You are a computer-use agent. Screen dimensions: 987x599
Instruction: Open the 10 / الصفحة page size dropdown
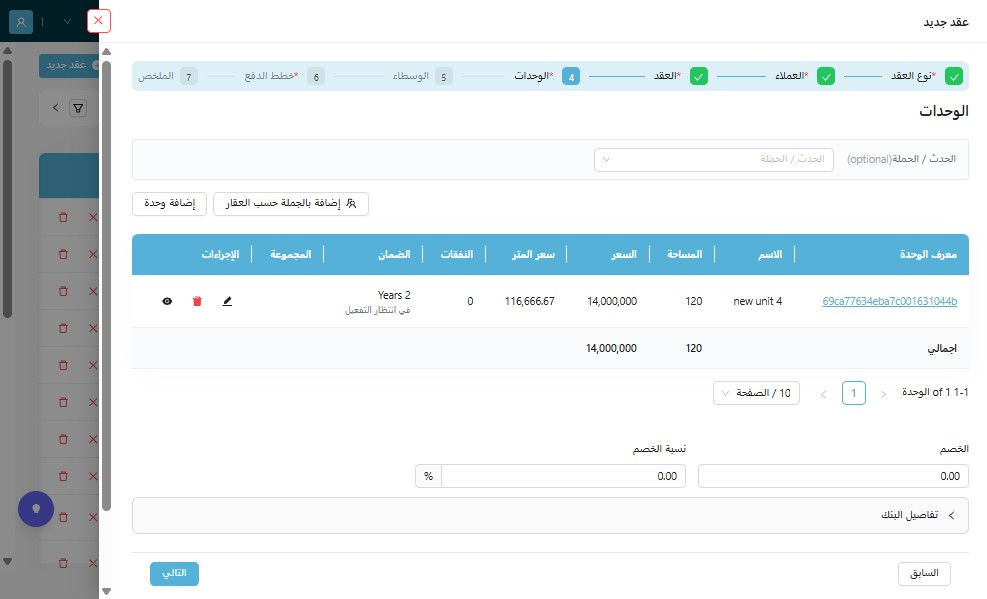click(x=756, y=393)
